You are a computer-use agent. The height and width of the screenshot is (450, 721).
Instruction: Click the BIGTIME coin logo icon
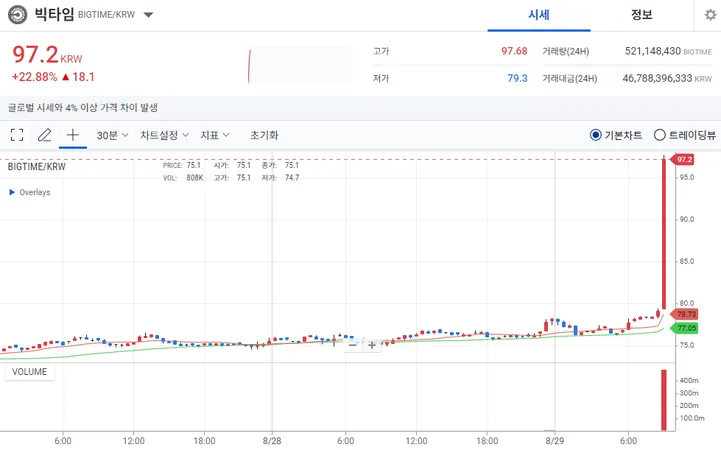tap(17, 15)
